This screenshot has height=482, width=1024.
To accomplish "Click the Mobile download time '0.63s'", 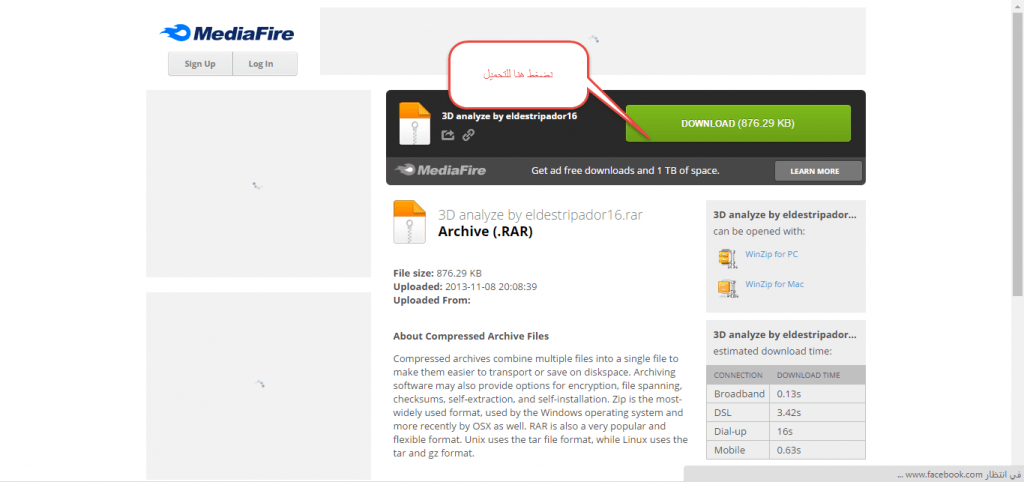I will tap(789, 450).
